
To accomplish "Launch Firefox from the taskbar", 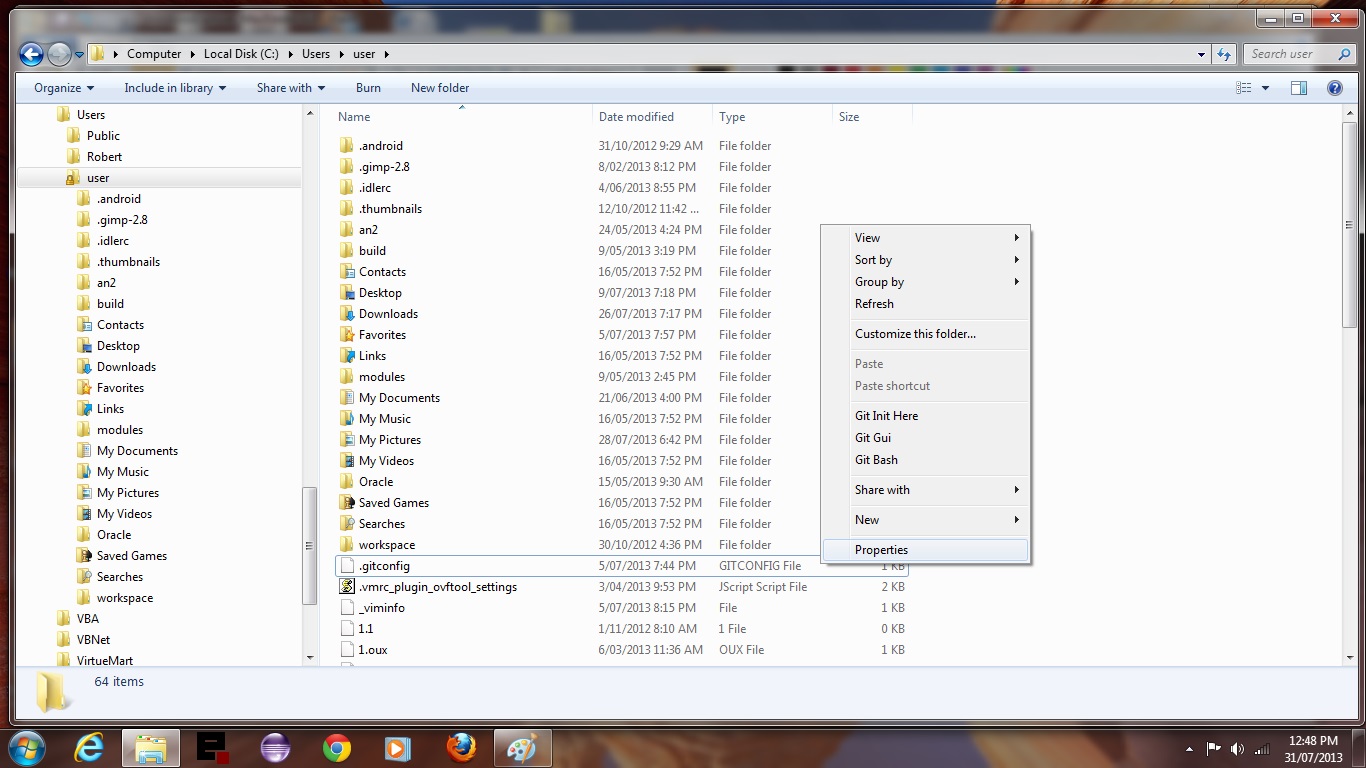I will [460, 748].
